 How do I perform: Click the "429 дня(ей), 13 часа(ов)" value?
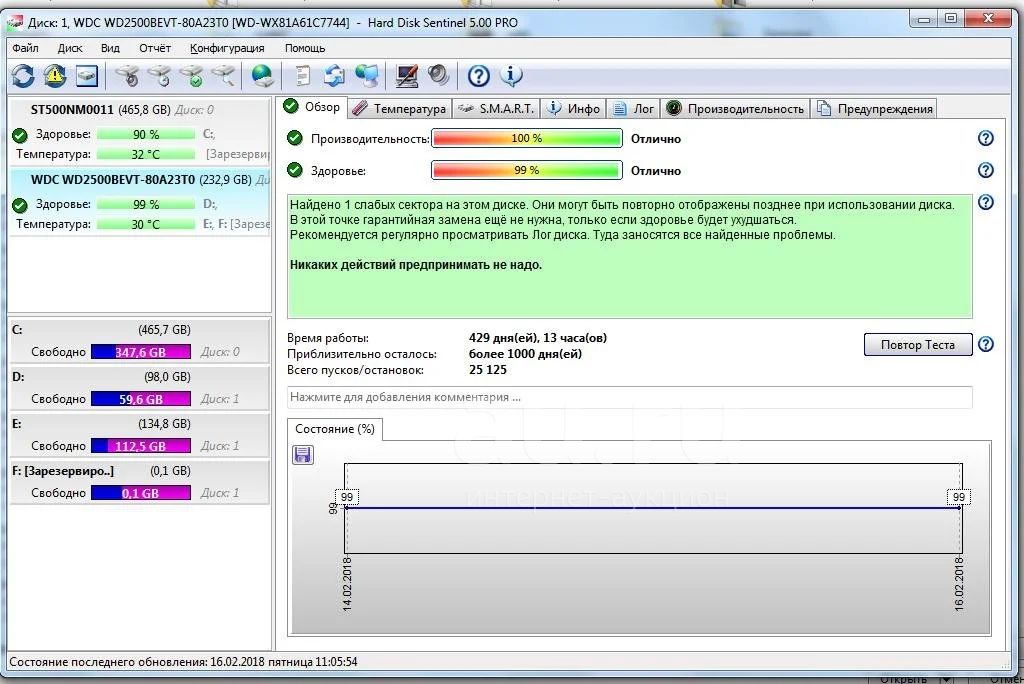537,338
